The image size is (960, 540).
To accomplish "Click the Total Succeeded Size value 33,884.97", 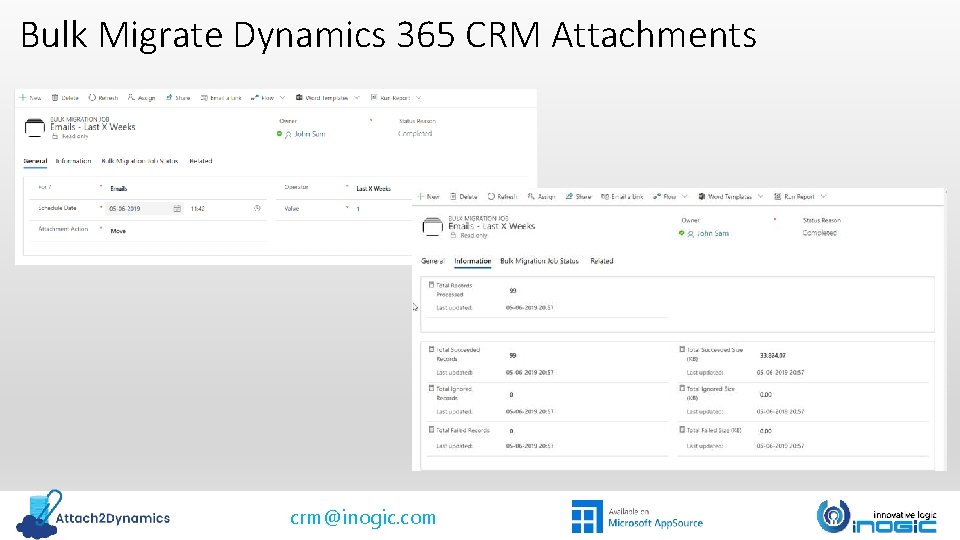I will click(x=773, y=355).
